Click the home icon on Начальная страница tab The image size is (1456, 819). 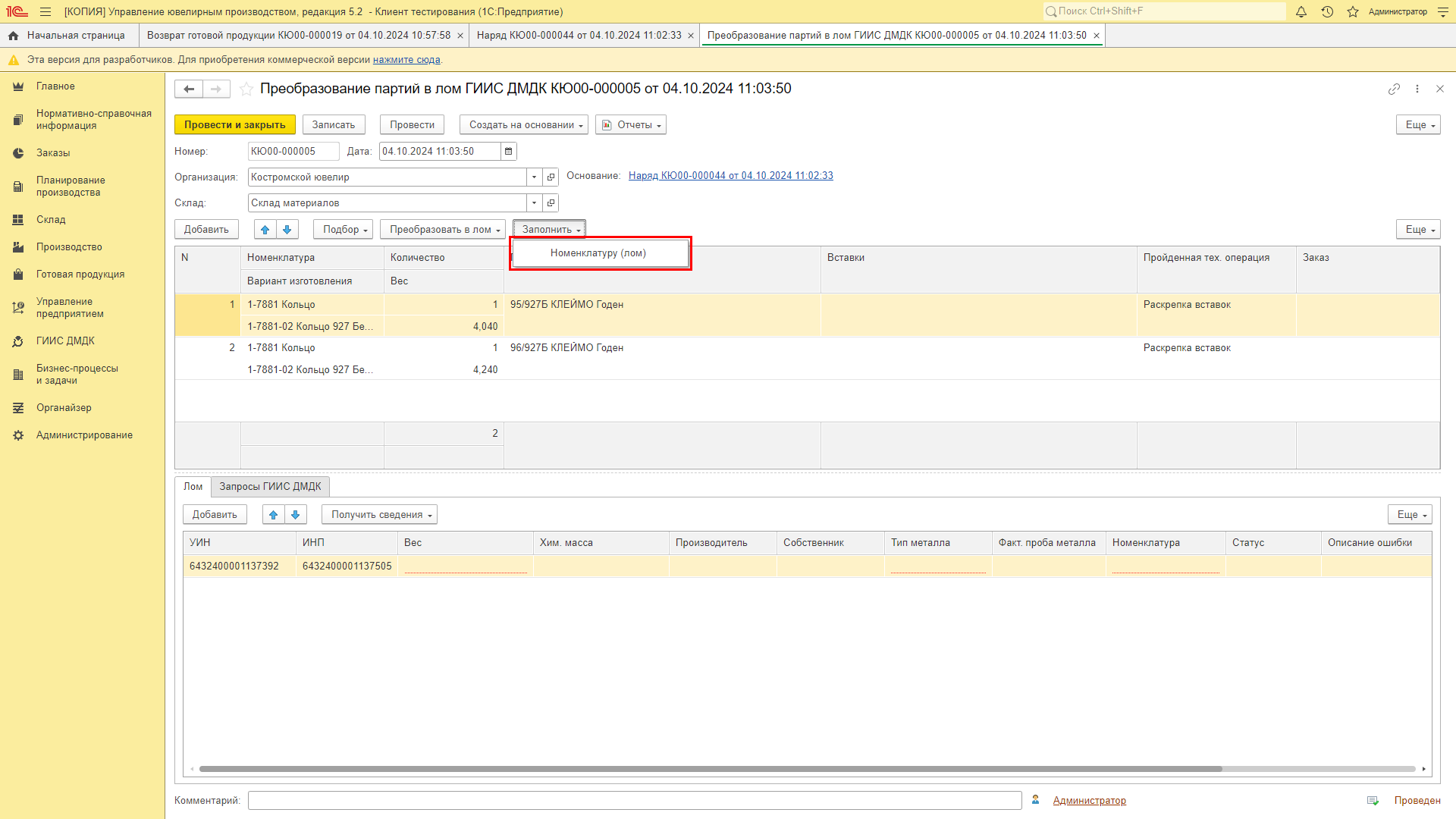(x=14, y=36)
